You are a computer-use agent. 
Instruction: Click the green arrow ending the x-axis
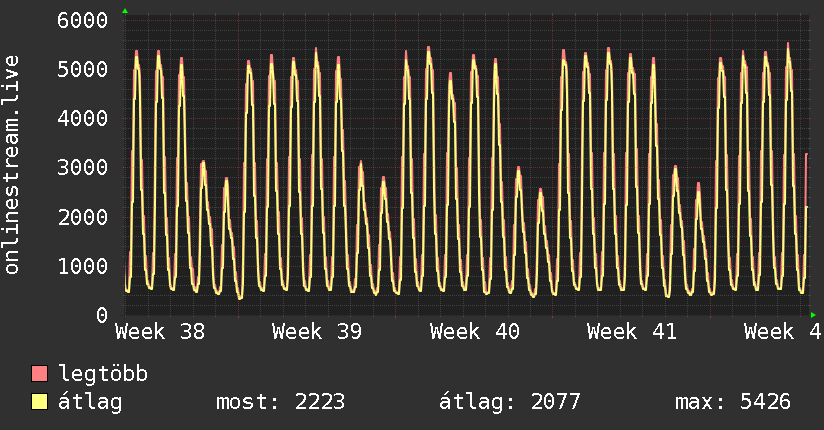tap(813, 315)
